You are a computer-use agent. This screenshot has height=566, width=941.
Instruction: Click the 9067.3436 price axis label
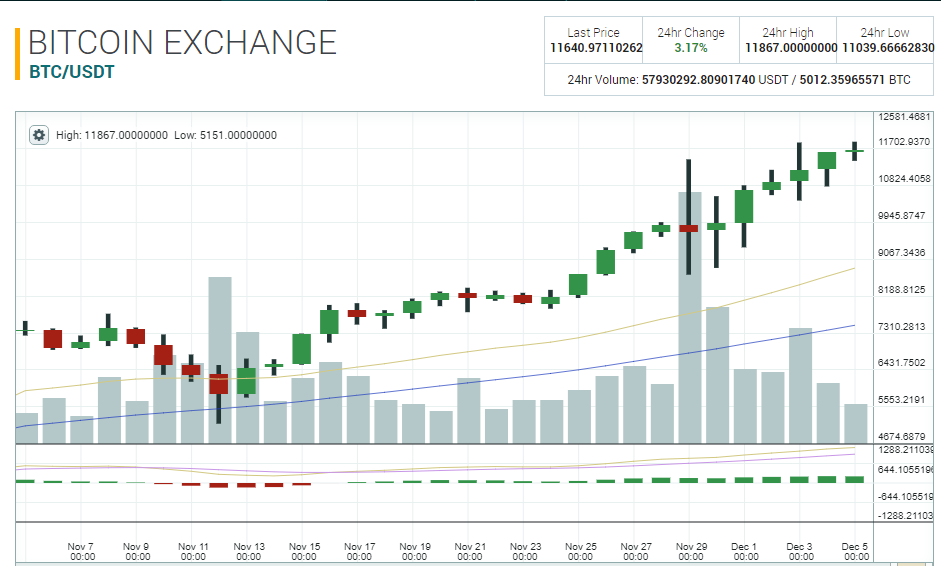[x=904, y=253]
